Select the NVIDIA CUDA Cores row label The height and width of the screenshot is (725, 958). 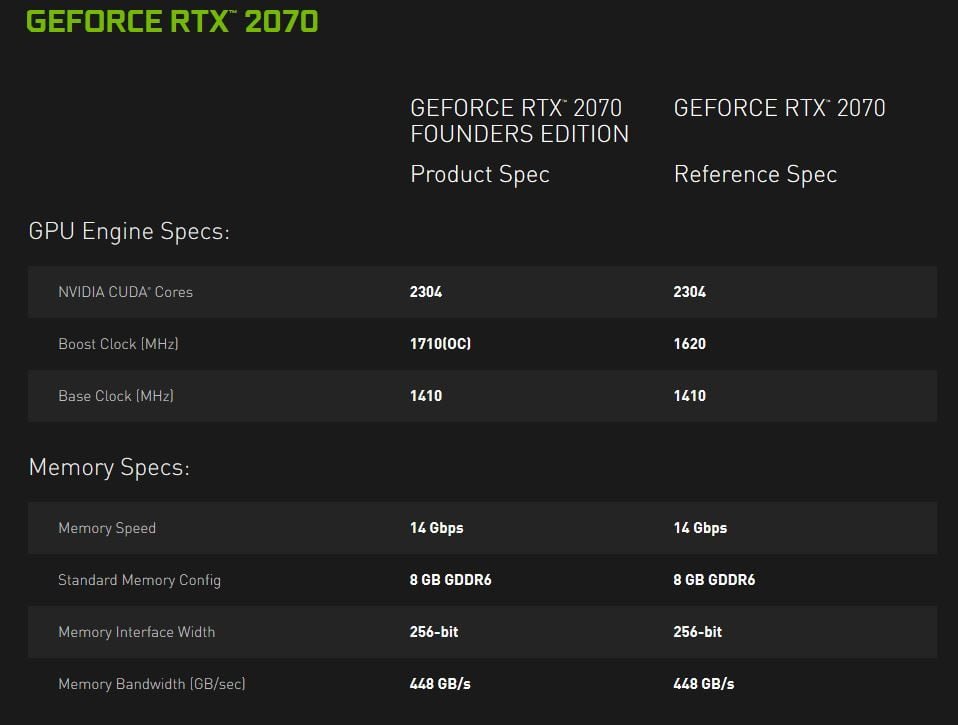click(125, 292)
